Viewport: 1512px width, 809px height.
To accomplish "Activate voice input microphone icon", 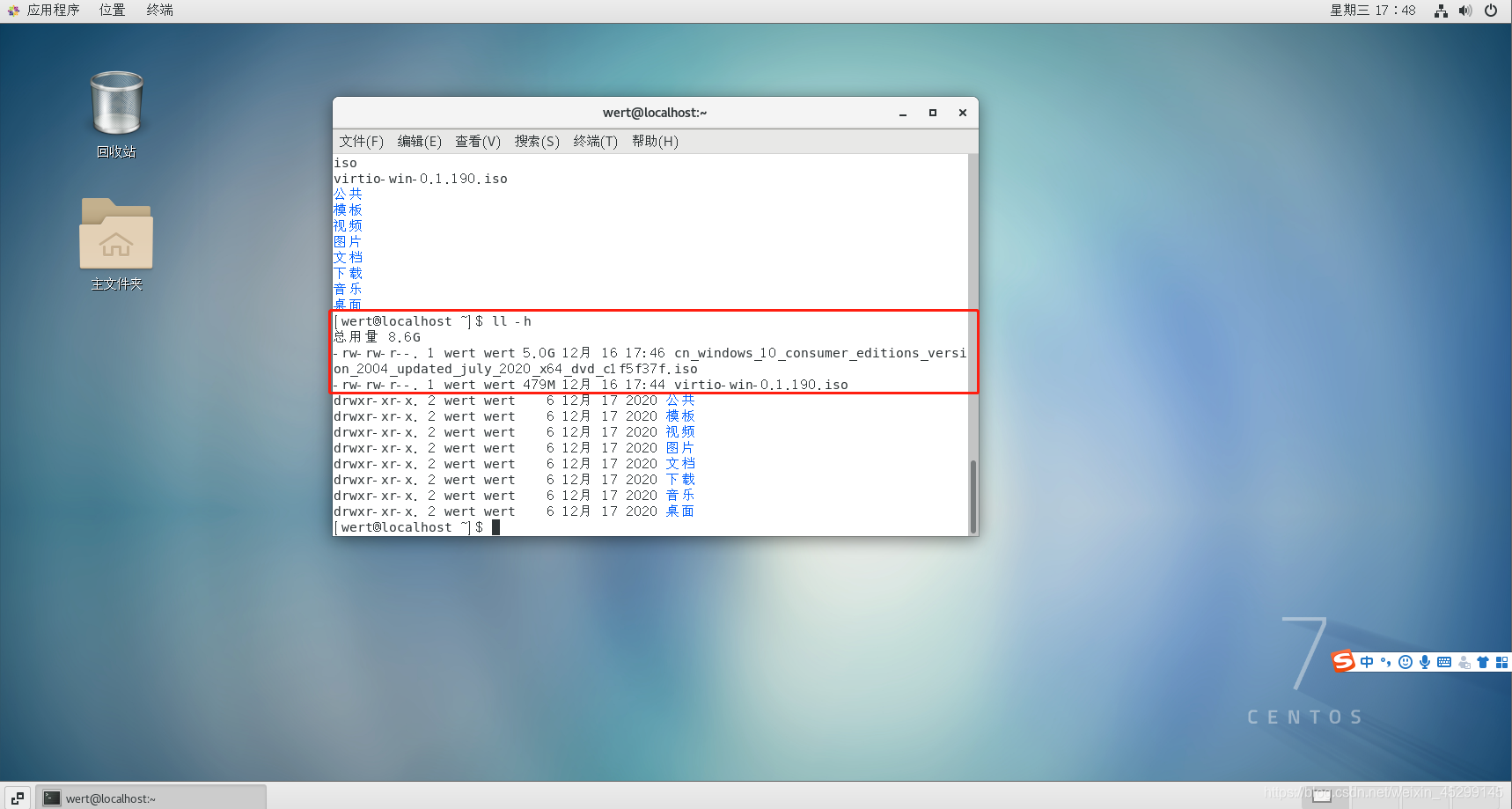I will click(x=1425, y=662).
